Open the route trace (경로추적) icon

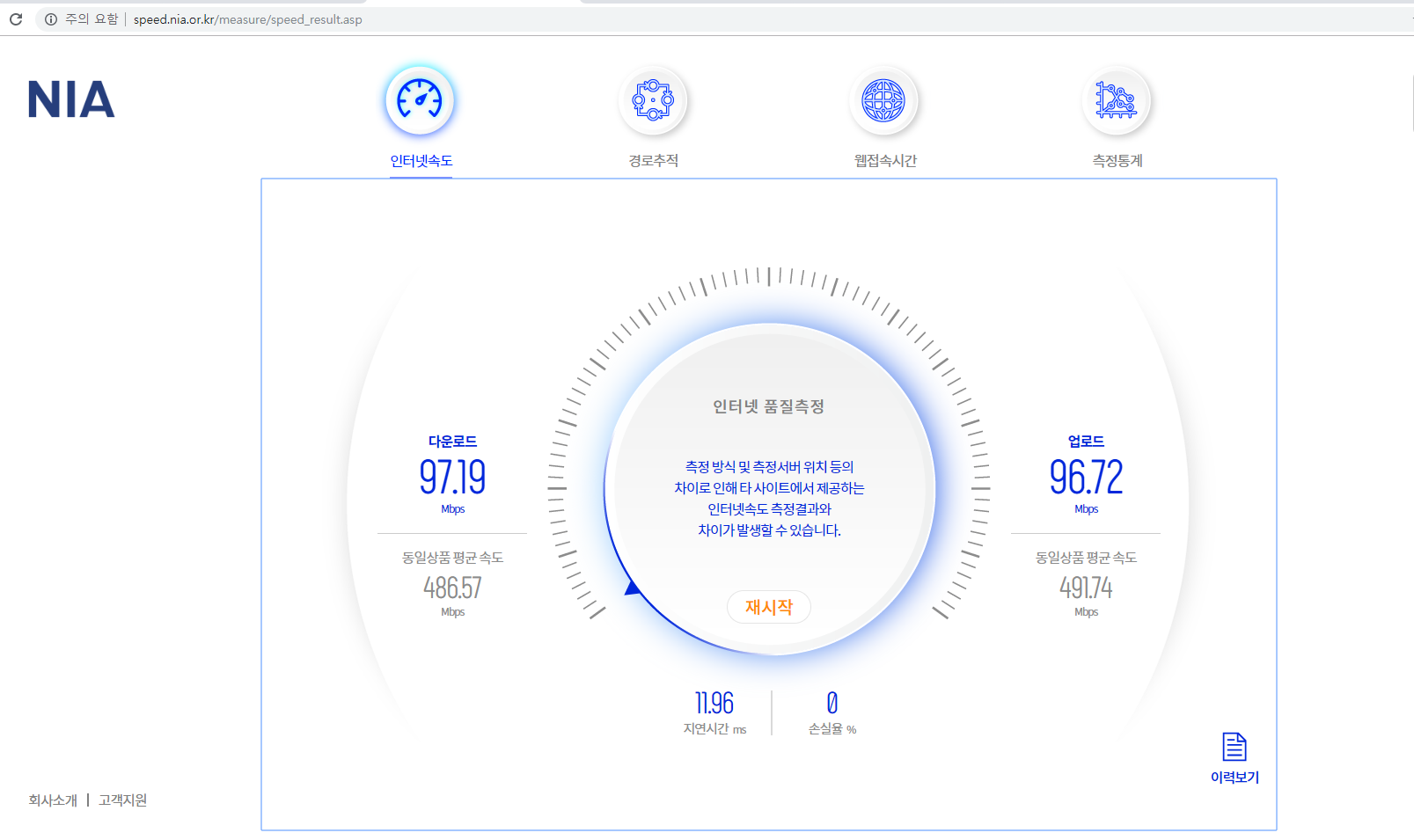653,100
